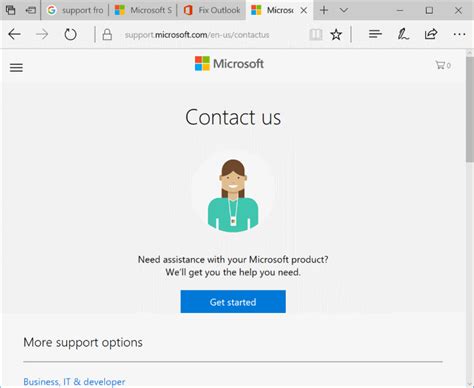Open a new tab with plus icon
474x388 pixels.
pyautogui.click(x=324, y=10)
